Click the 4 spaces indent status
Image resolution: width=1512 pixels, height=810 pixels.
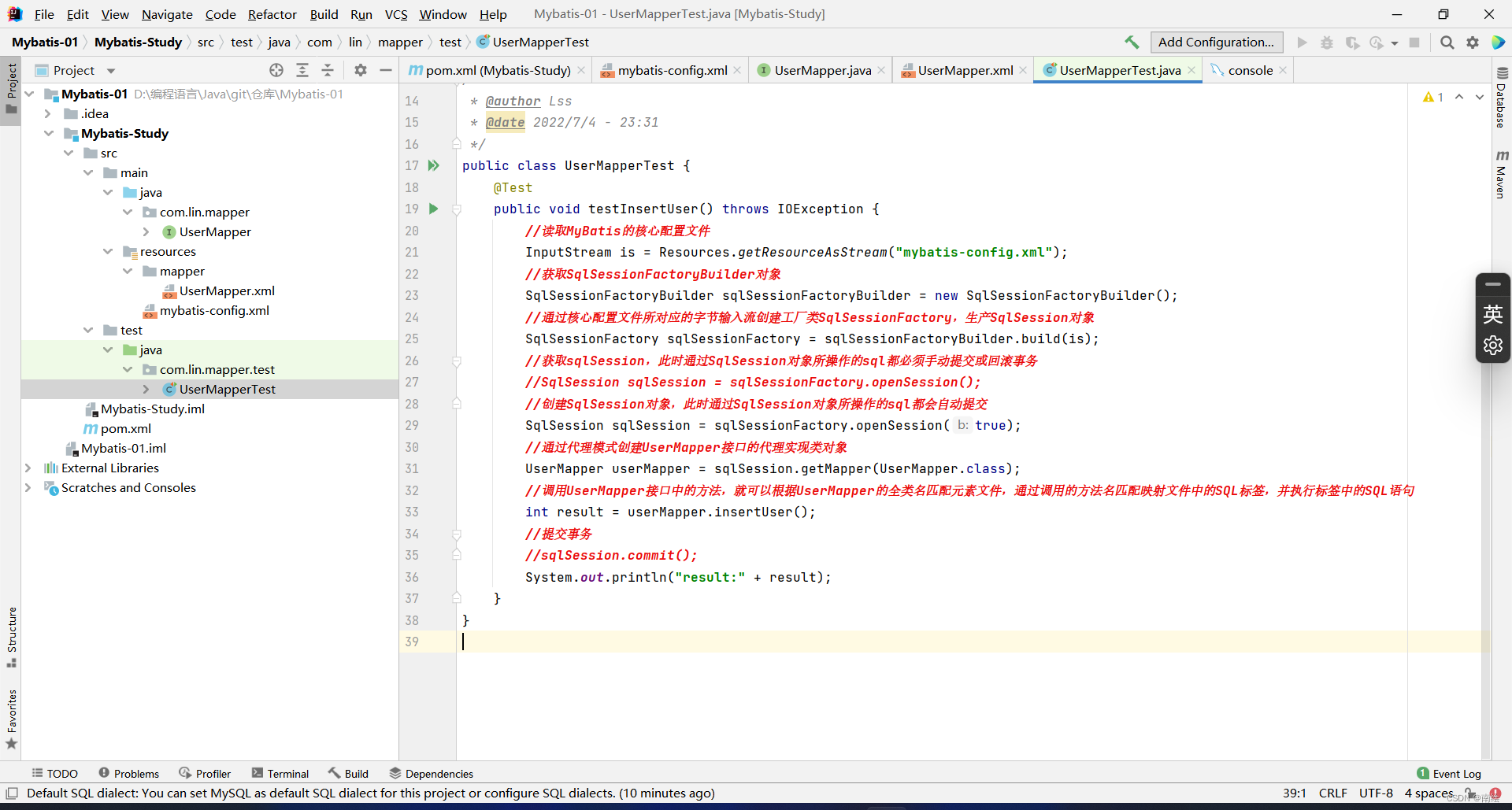[x=1429, y=793]
